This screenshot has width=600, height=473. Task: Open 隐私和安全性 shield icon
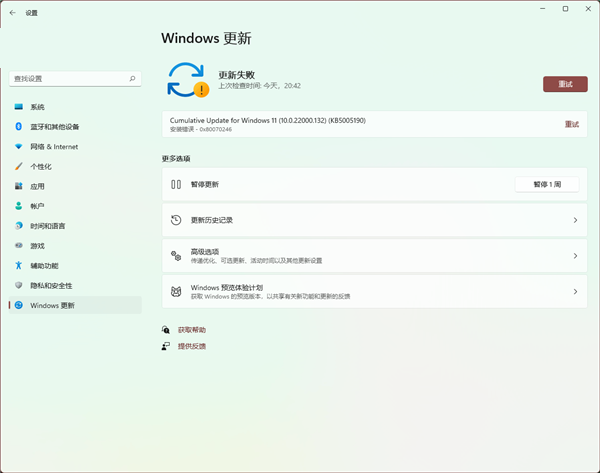[x=18, y=285]
